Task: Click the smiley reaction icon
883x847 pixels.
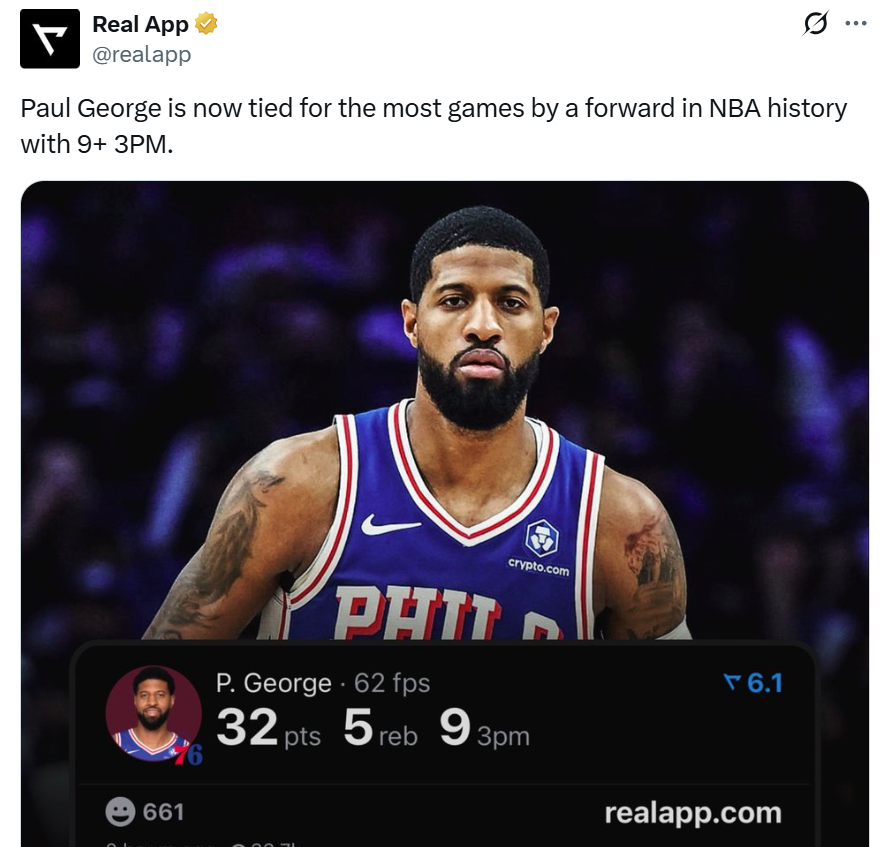Action: pos(120,812)
